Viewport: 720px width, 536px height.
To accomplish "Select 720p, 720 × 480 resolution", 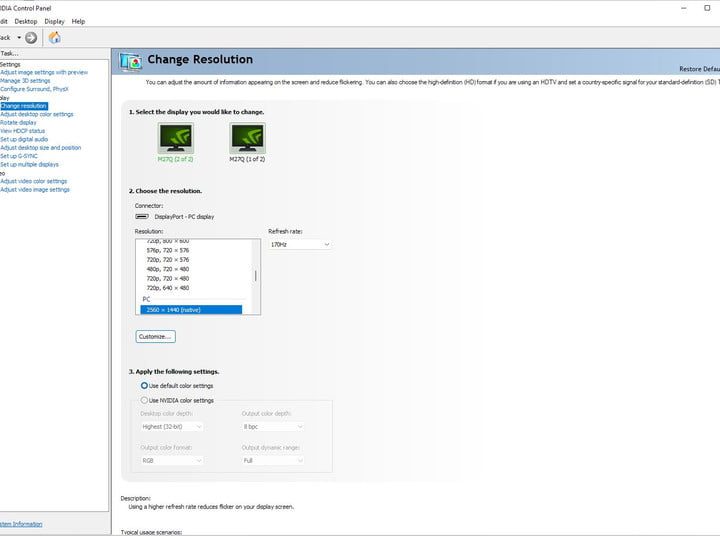I will point(168,279).
